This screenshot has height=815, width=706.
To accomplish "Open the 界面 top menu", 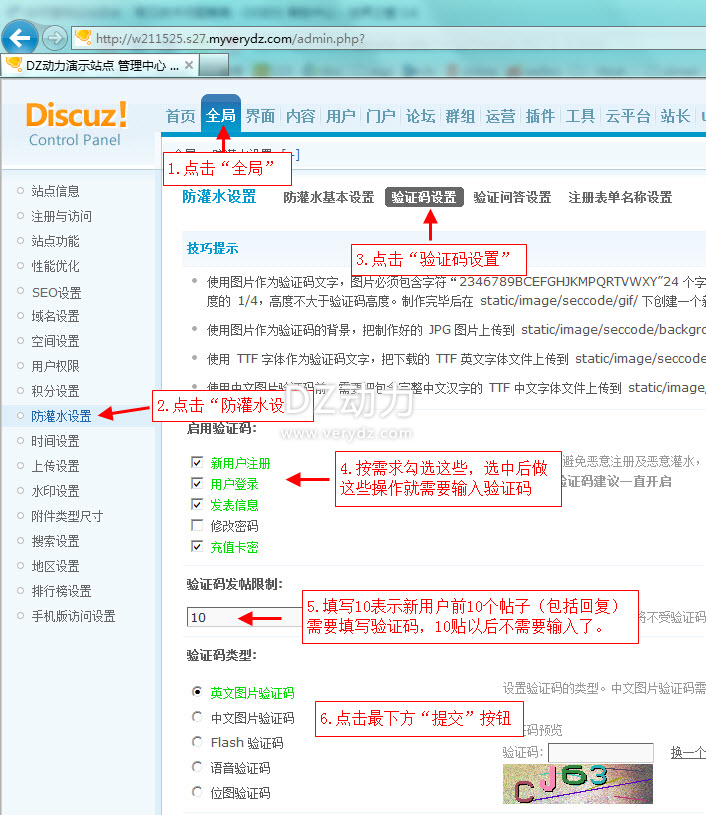I will click(x=260, y=116).
